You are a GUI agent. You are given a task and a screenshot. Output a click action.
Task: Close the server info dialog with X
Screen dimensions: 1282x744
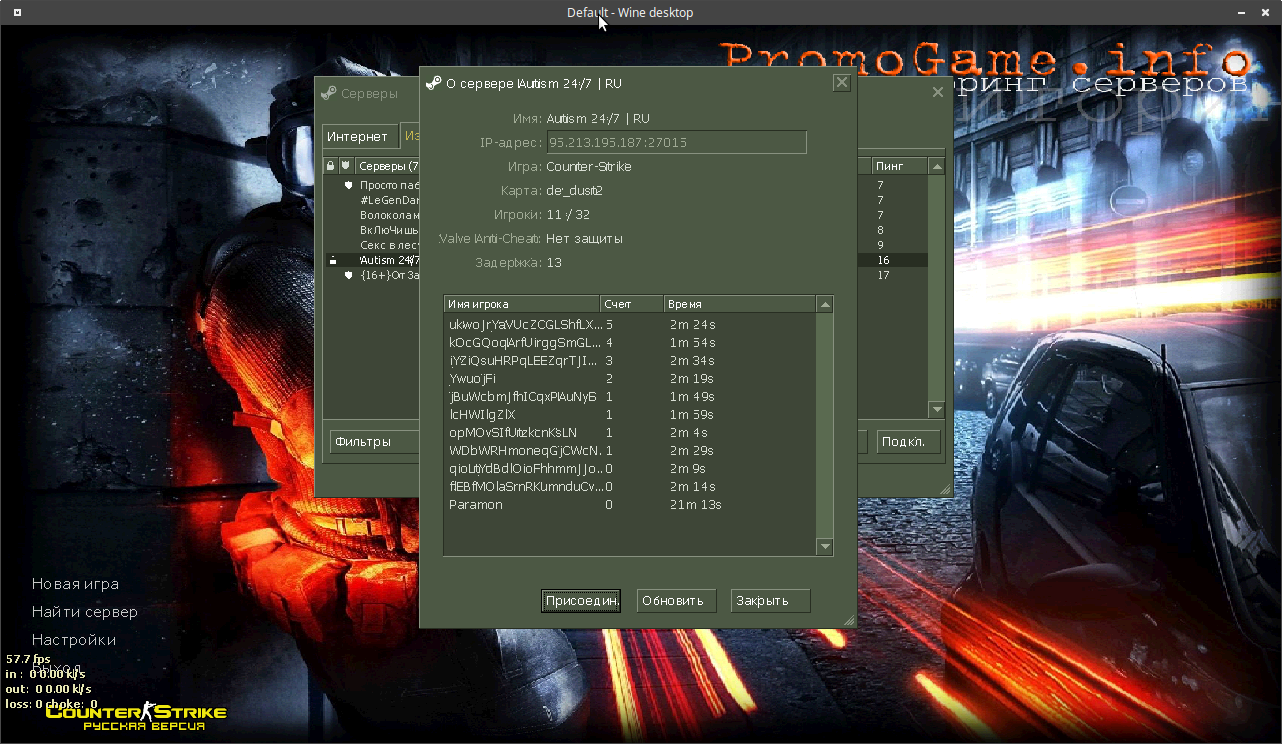pyautogui.click(x=842, y=83)
